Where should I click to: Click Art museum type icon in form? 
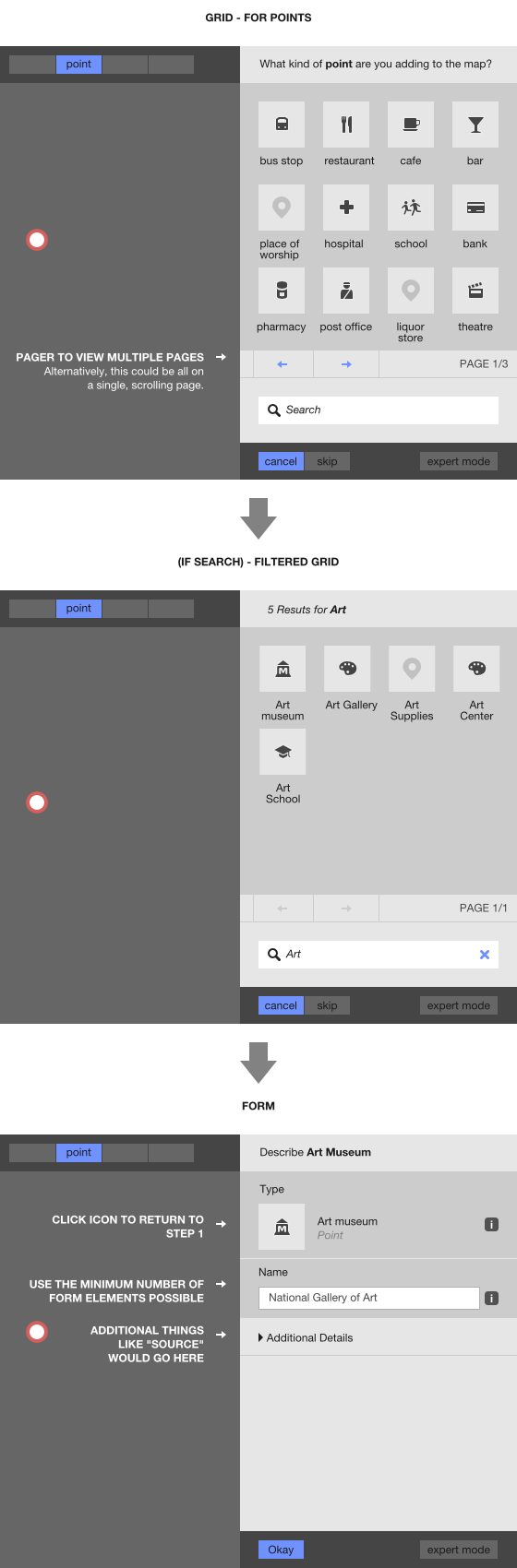click(283, 1227)
